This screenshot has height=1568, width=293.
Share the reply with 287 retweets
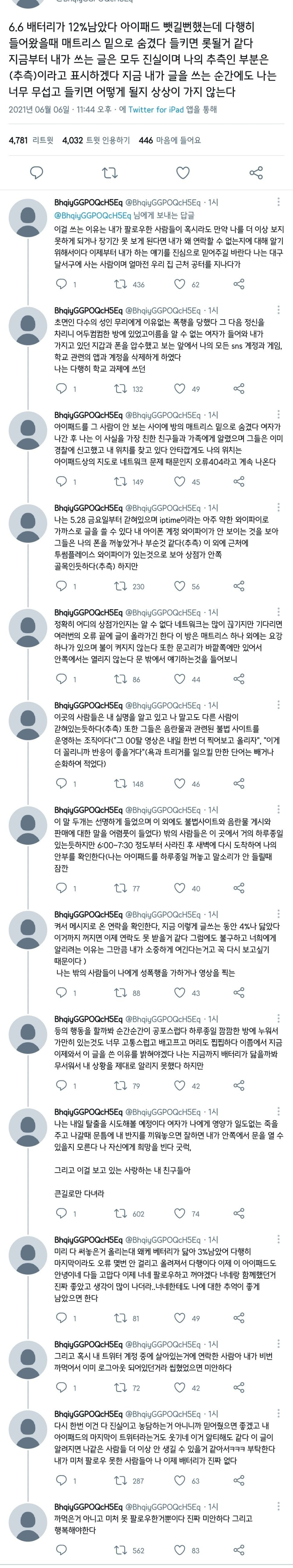[239, 1480]
